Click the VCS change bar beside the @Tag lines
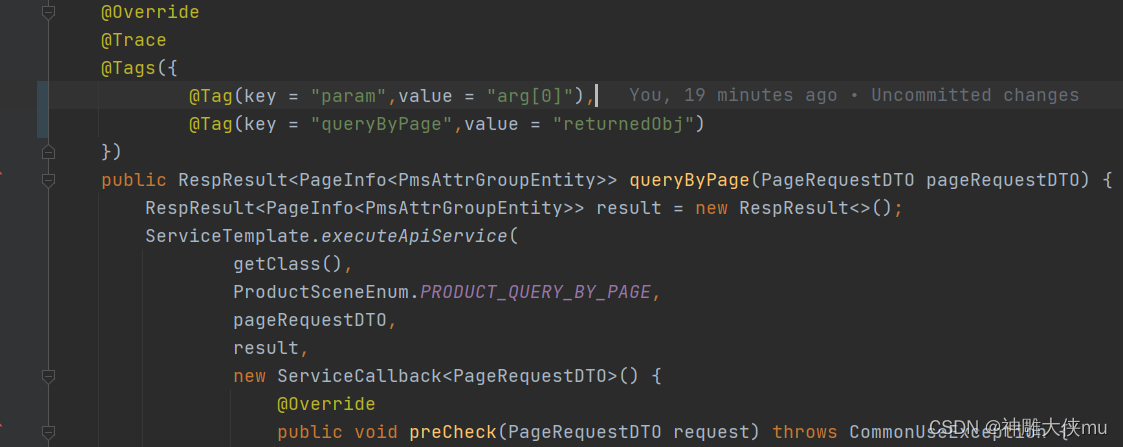Image resolution: width=1123 pixels, height=447 pixels. coord(42,110)
